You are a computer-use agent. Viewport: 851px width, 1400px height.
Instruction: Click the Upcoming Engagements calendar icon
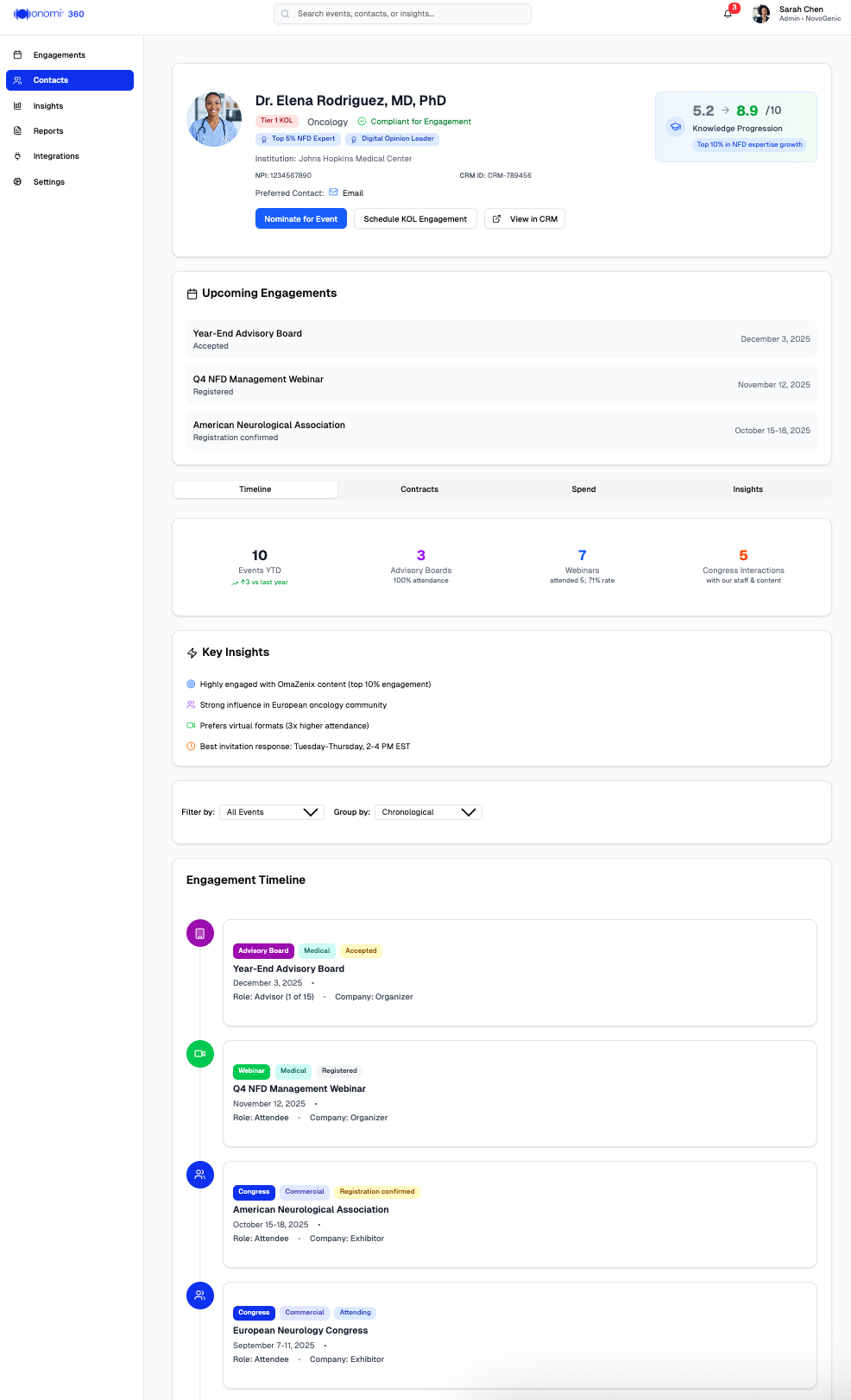[192, 294]
